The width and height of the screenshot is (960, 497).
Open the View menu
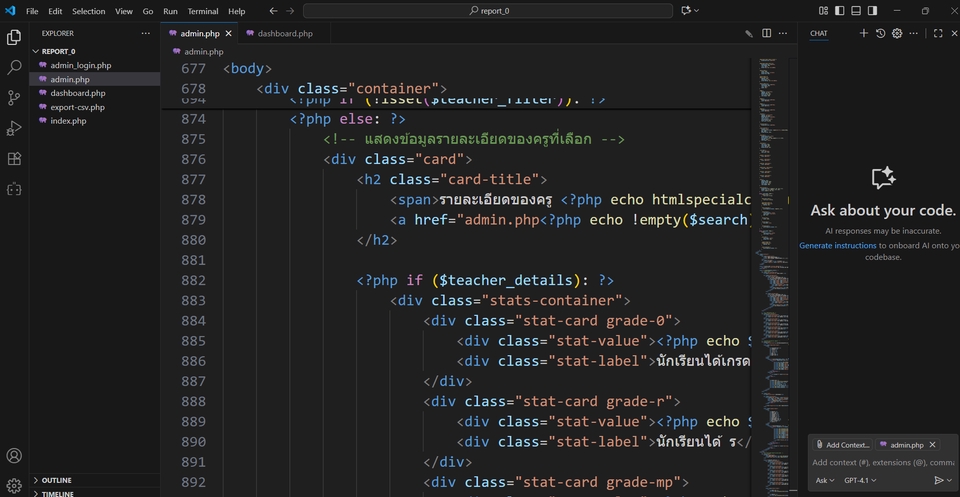tap(124, 11)
